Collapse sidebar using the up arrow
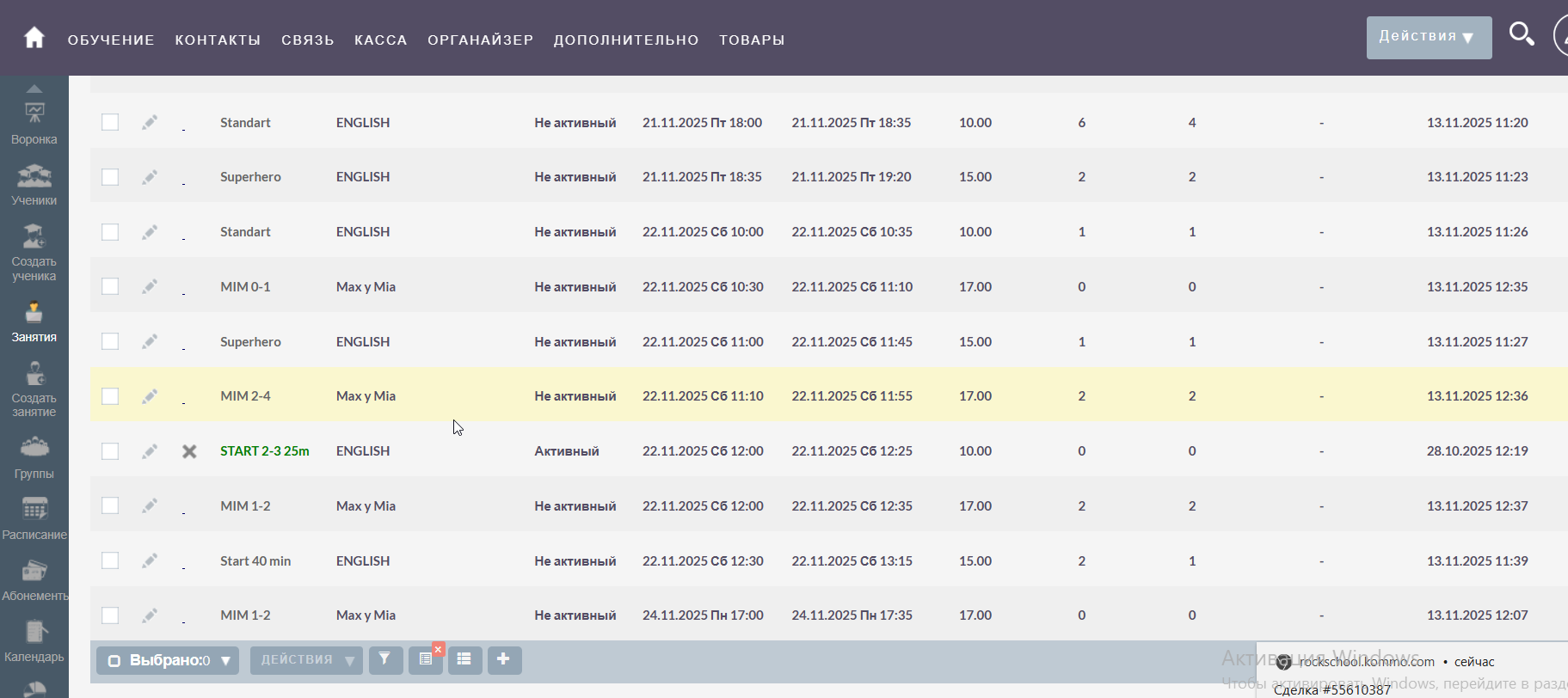The width and height of the screenshot is (1568, 698). (34, 89)
